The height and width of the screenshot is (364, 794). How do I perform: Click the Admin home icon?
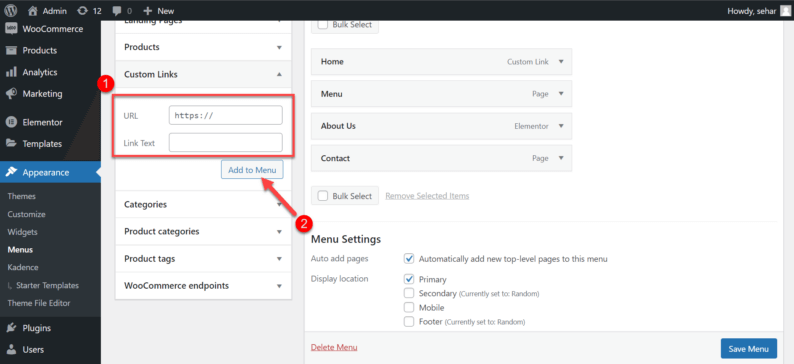[32, 11]
